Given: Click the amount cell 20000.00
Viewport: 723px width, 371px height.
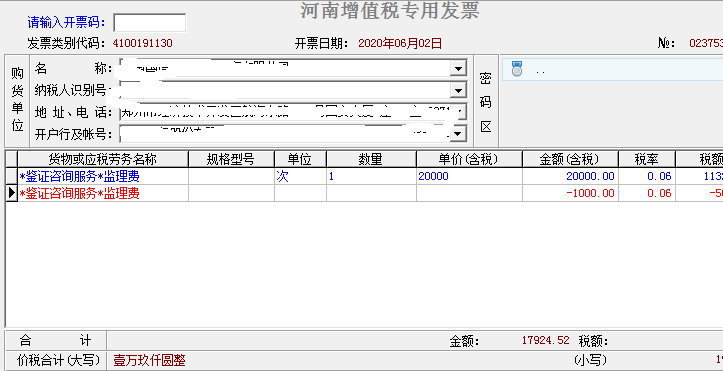Looking at the screenshot, I should click(570, 176).
